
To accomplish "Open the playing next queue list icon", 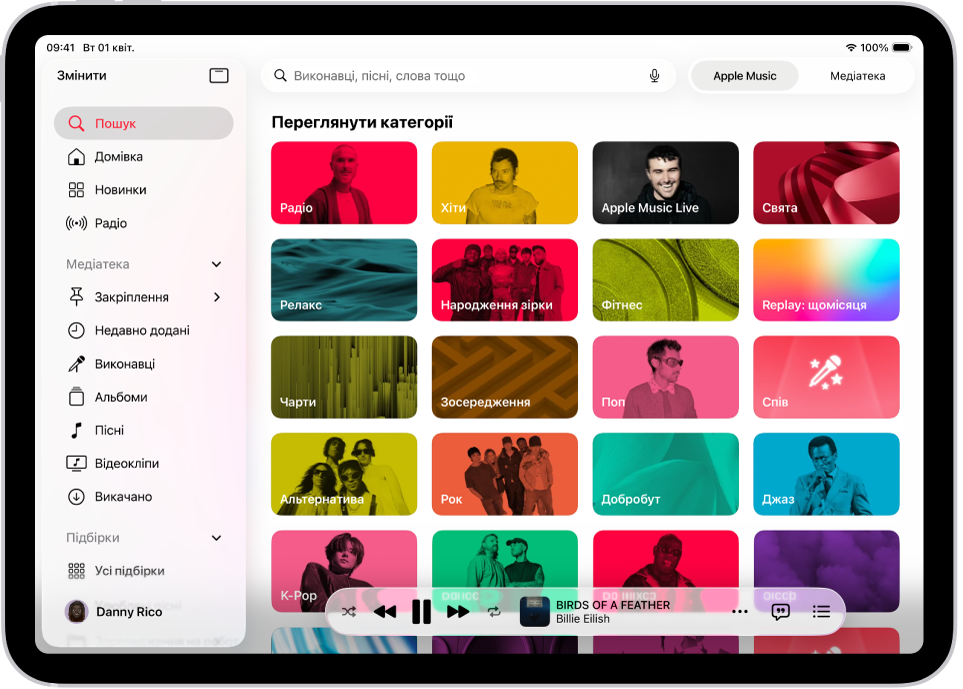I will 821,612.
